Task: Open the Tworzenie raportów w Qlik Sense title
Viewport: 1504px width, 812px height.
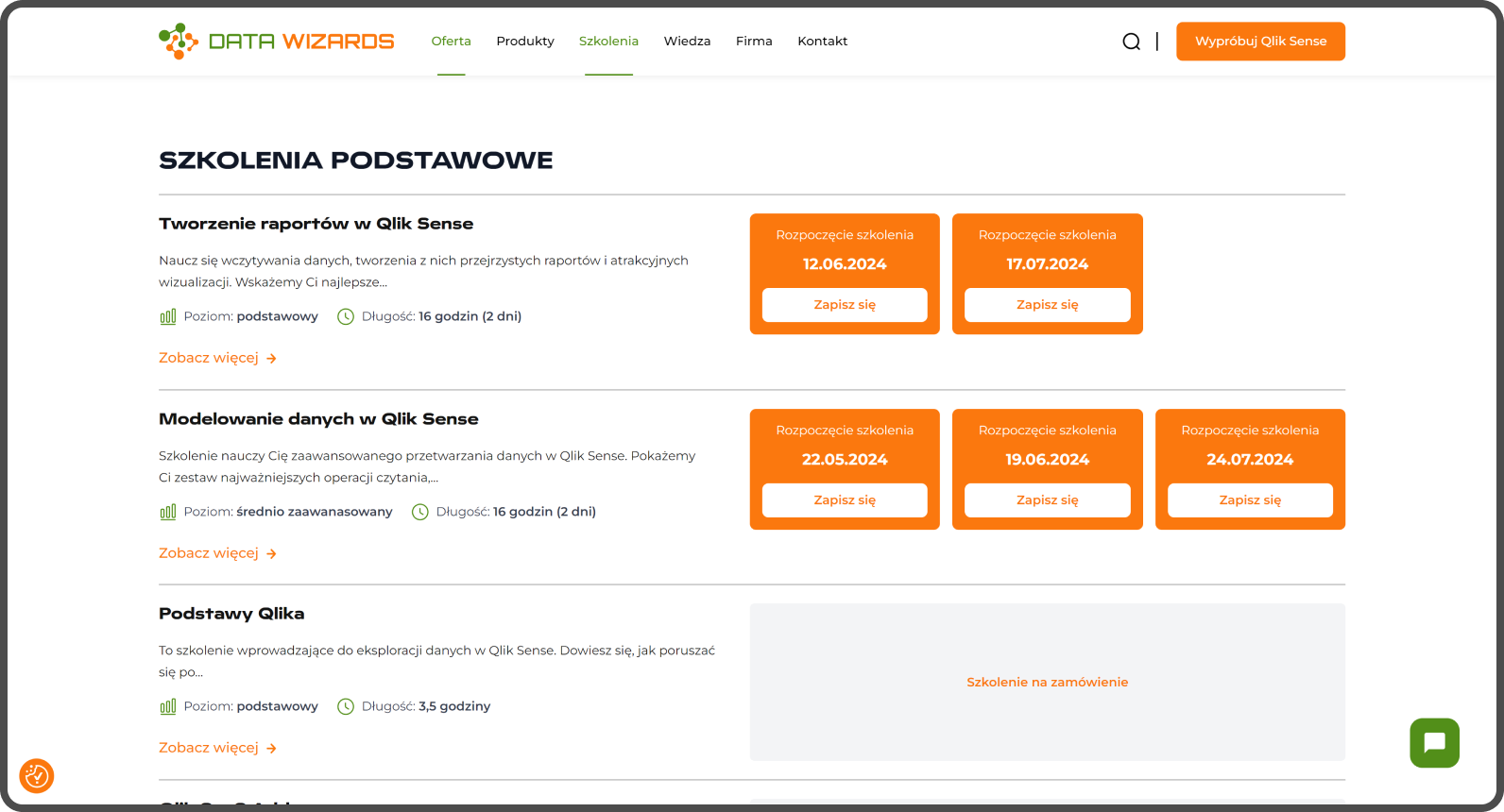Action: click(x=316, y=224)
